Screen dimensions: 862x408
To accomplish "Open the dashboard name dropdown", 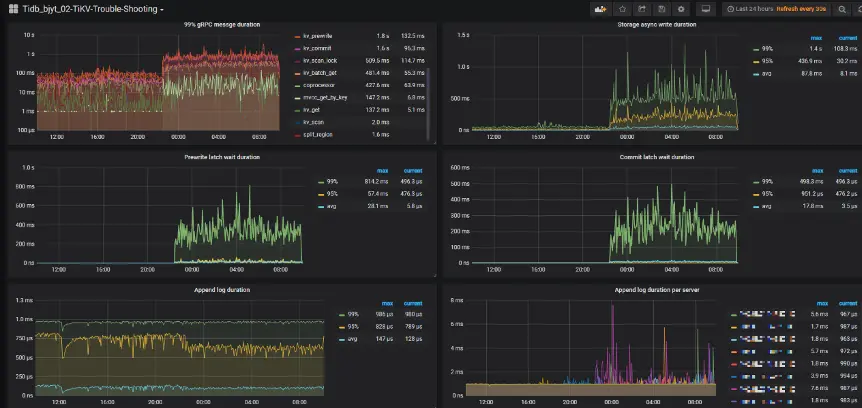I will tap(92, 9).
